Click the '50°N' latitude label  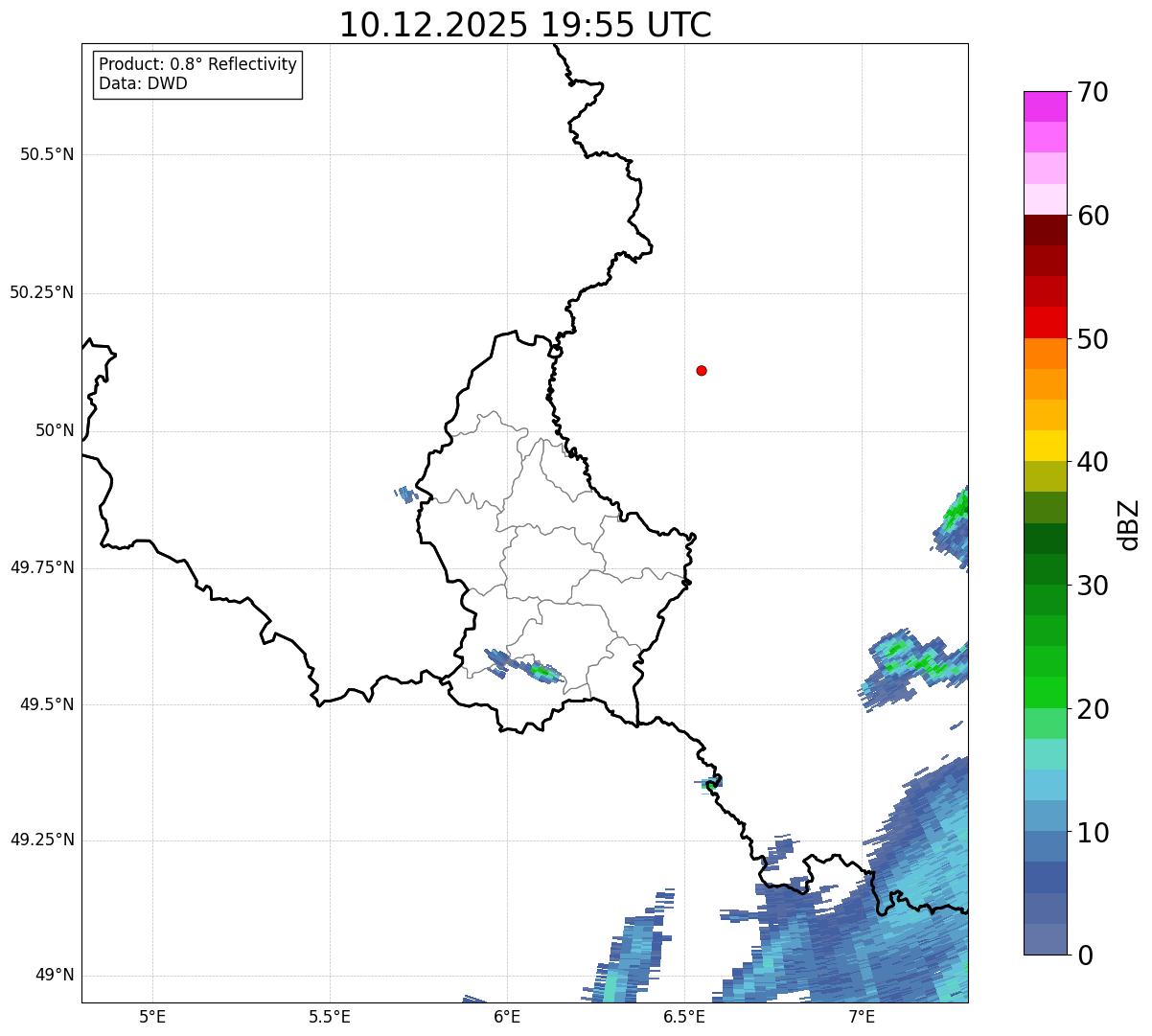(56, 430)
